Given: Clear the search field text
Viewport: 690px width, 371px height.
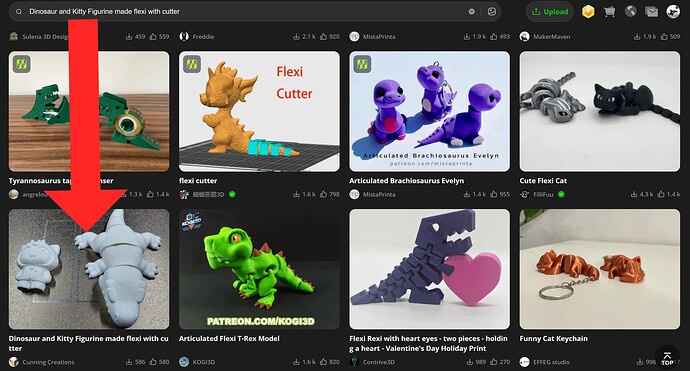Looking at the screenshot, I should click(471, 12).
